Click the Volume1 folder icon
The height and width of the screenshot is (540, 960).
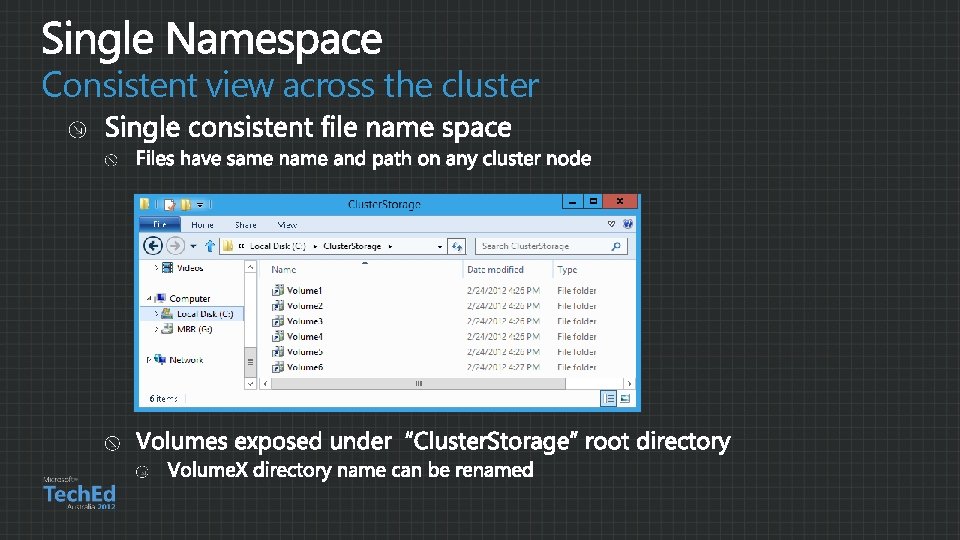click(278, 290)
